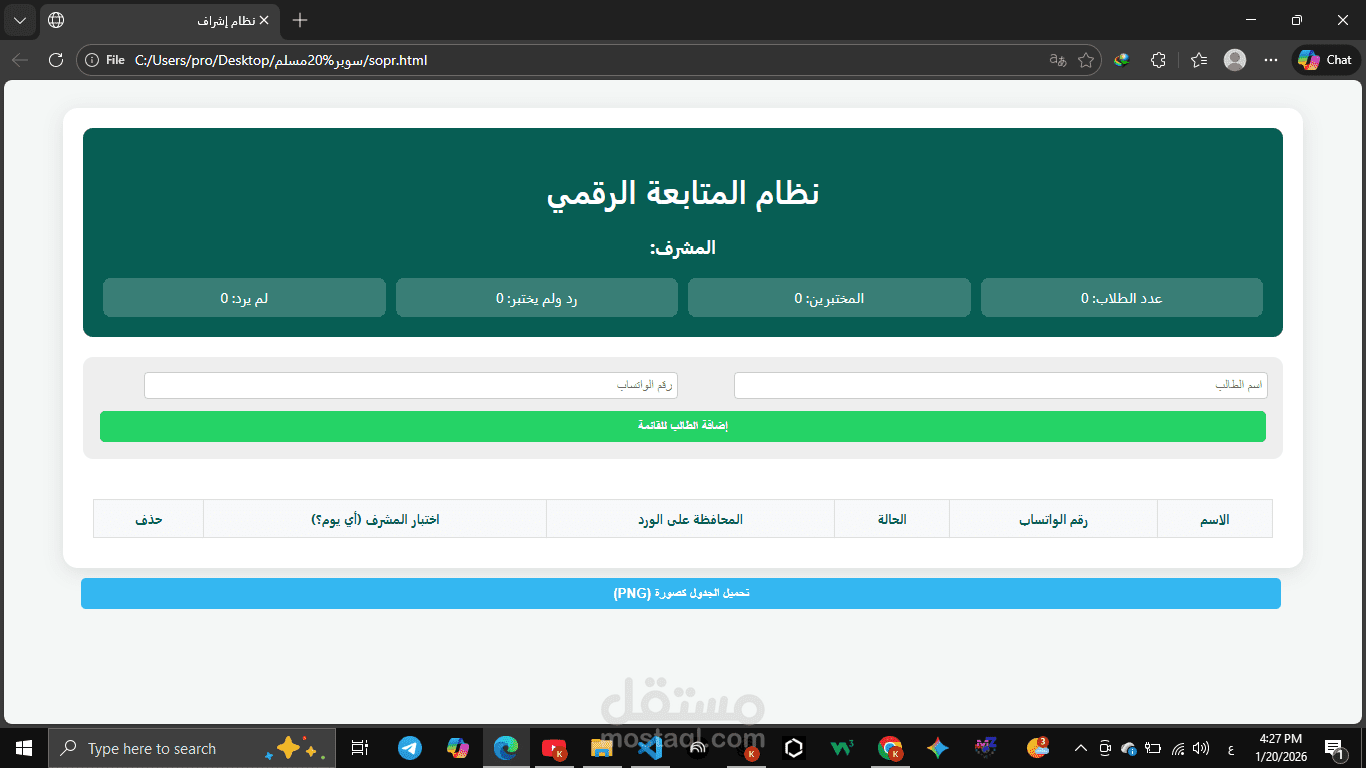Open the Edge settings menu (three dots)
Screen dimensions: 1366x768
pyautogui.click(x=1270, y=59)
